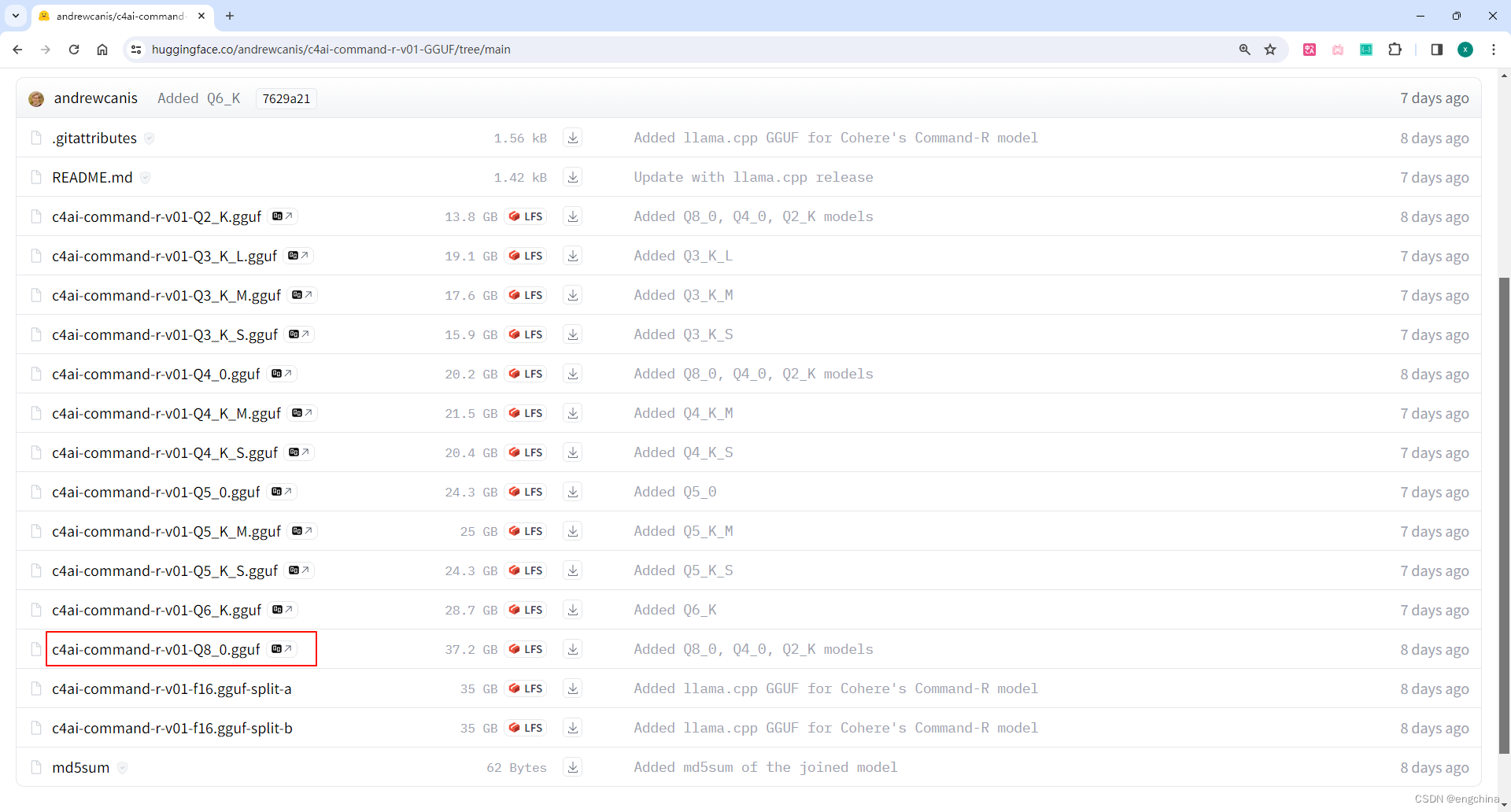Open the md5sum file
Viewport: 1511px width, 812px height.
[x=81, y=767]
